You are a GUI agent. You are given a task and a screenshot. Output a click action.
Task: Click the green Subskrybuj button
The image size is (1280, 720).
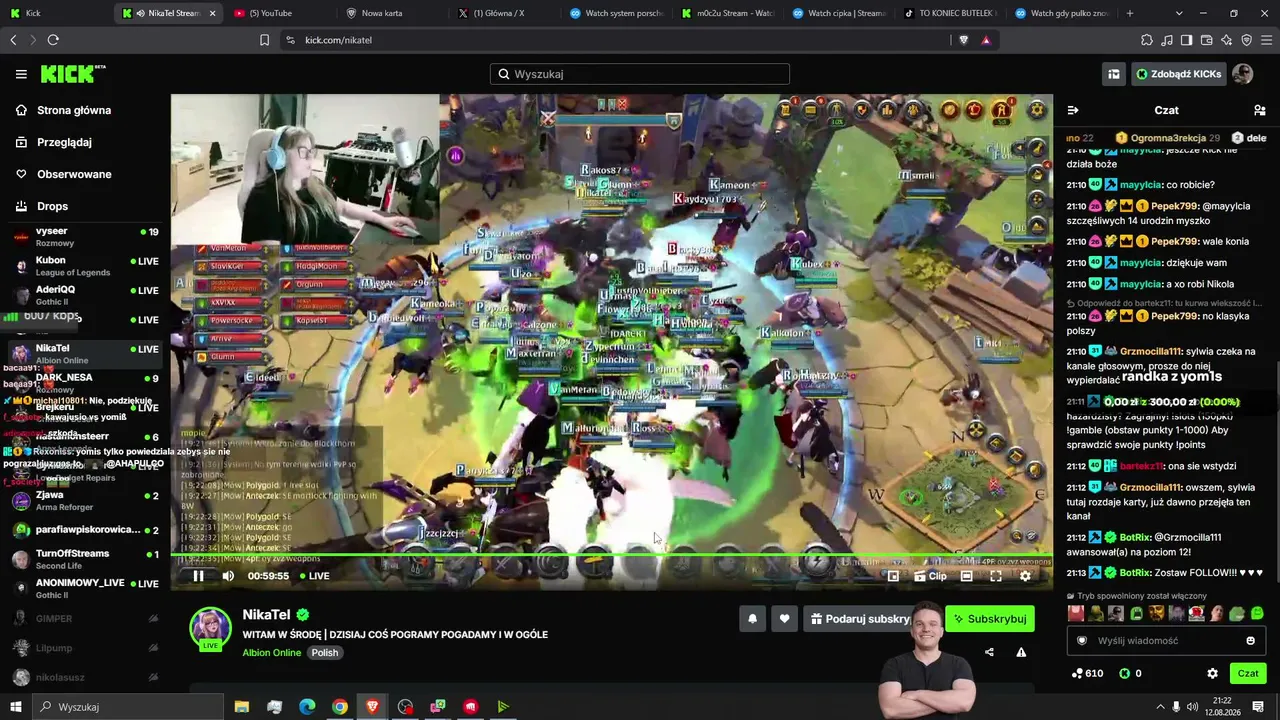[990, 619]
